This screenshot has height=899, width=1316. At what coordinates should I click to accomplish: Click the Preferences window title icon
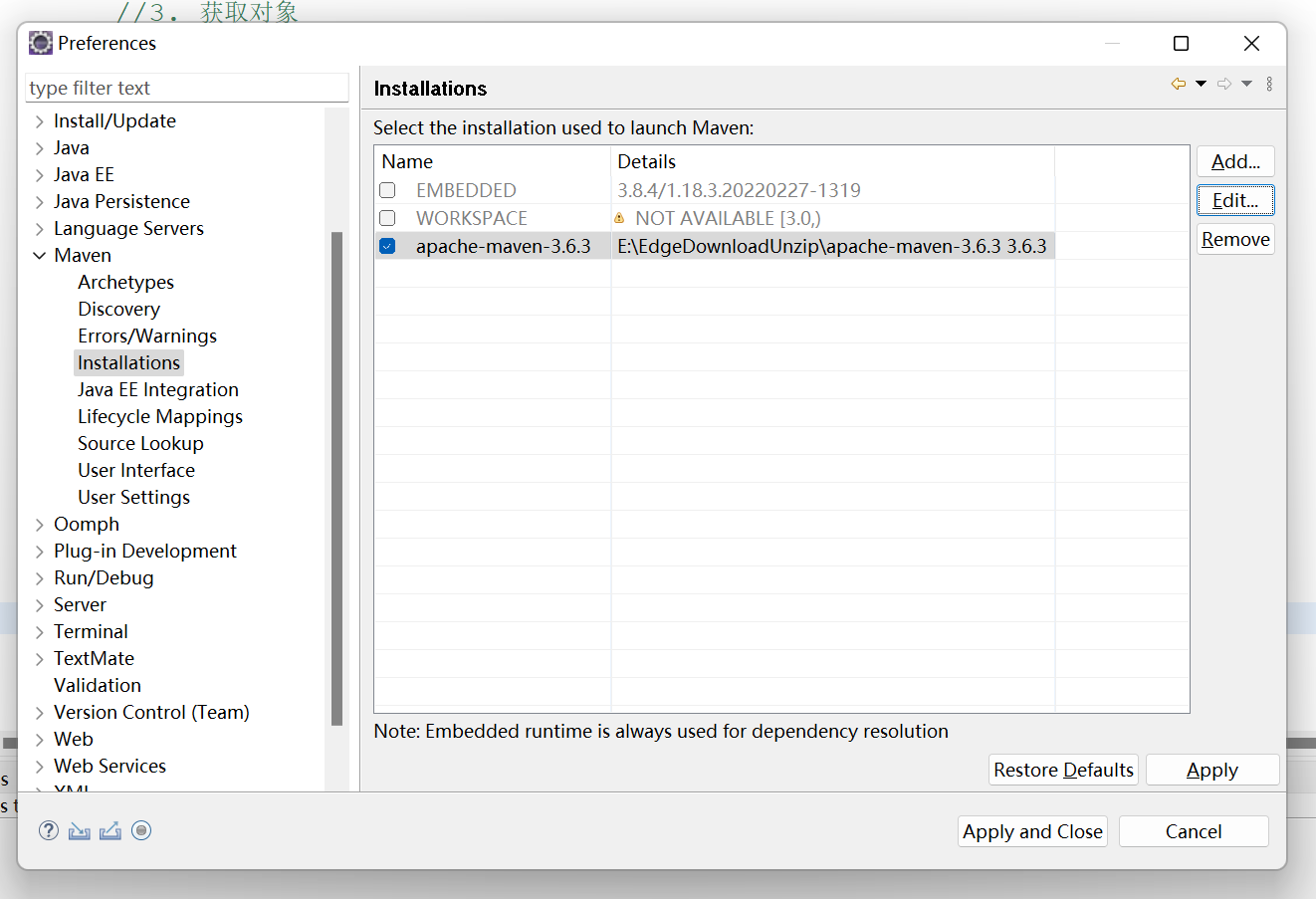click(x=41, y=43)
